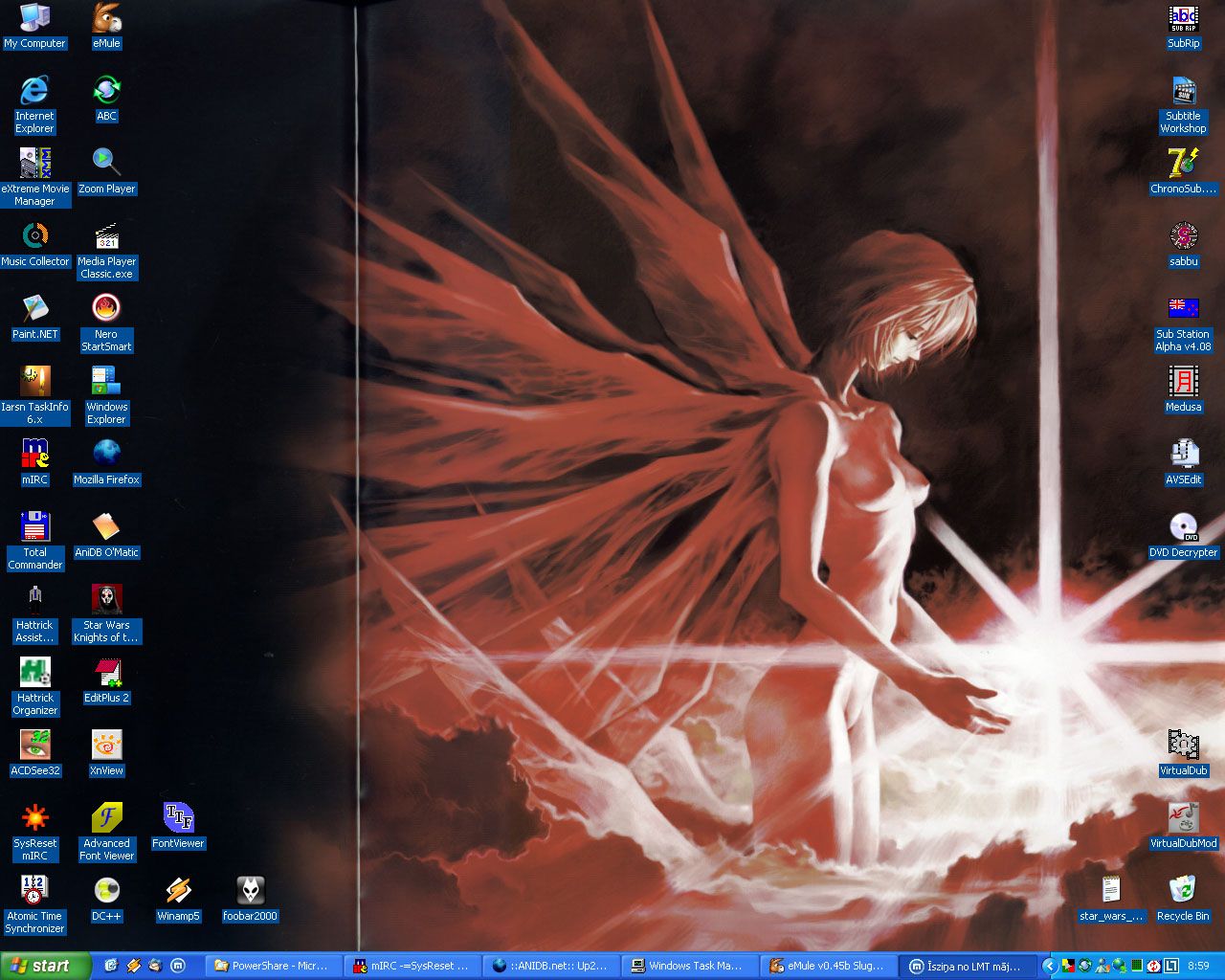Viewport: 1225px width, 980px height.
Task: Select the mIRC desktop icon
Action: (34, 462)
